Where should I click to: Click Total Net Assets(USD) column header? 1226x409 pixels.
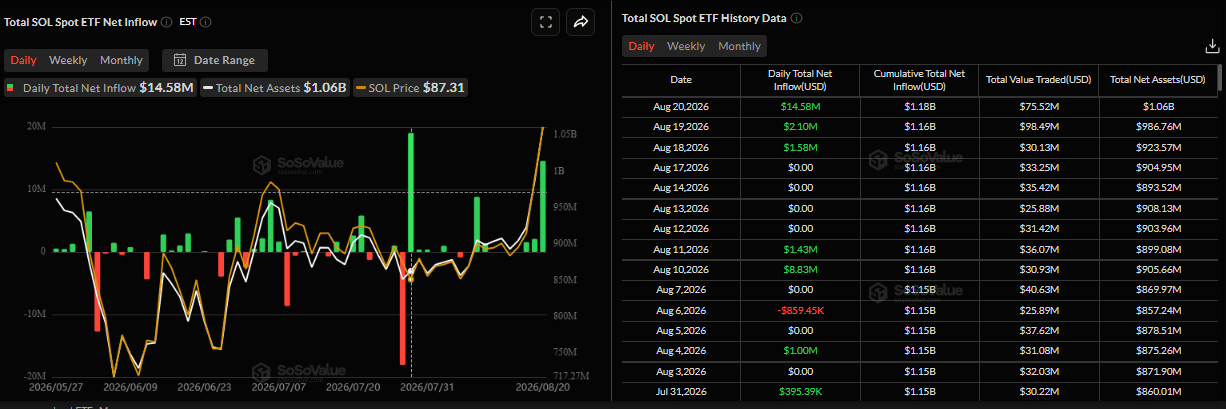[1158, 80]
